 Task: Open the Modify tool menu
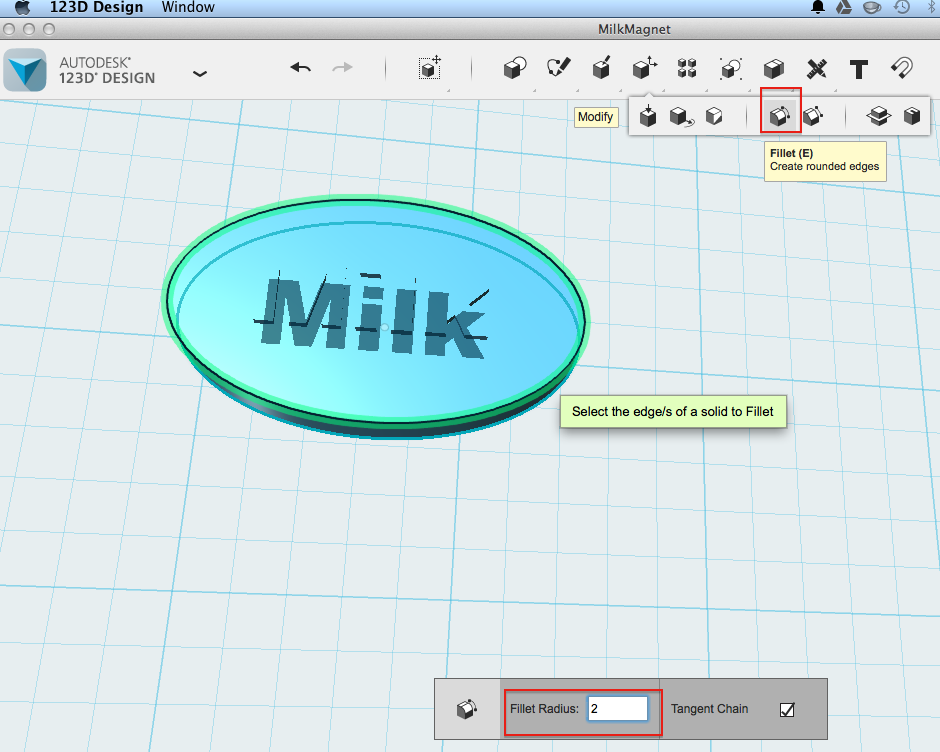pyautogui.click(x=644, y=68)
